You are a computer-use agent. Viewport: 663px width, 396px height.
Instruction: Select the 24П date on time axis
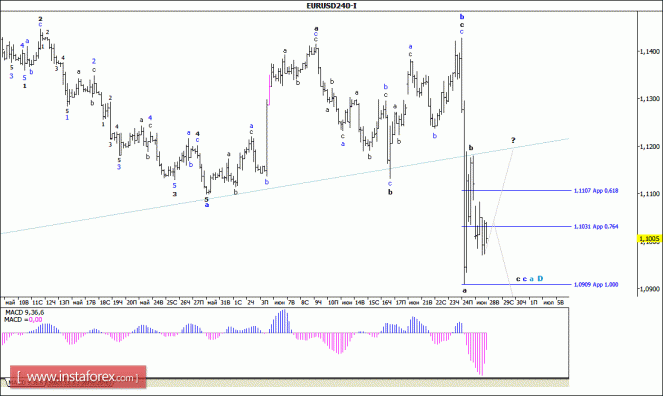click(x=468, y=302)
